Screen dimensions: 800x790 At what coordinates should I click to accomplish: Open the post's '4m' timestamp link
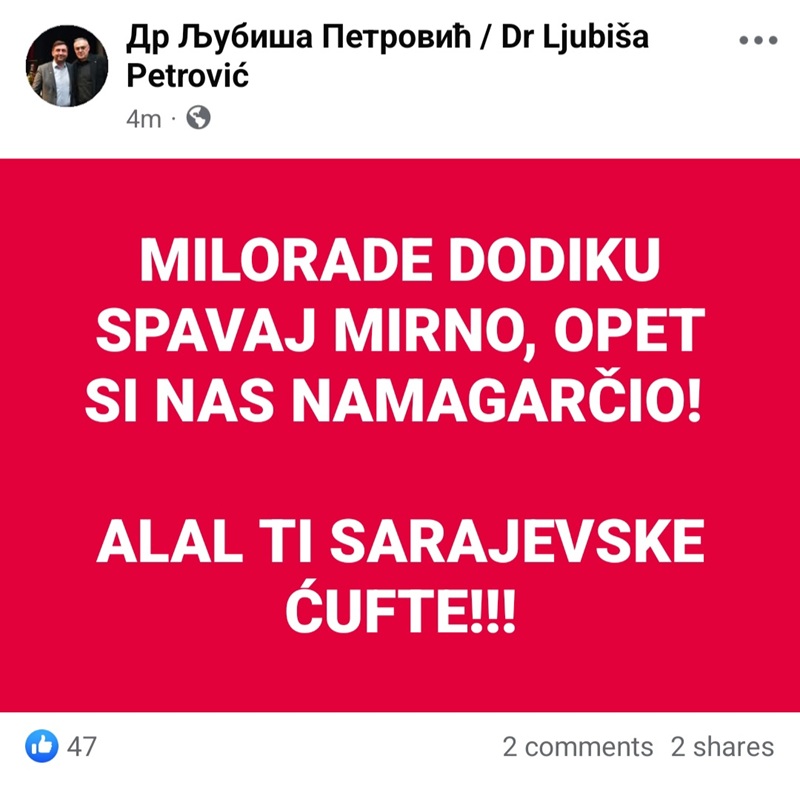pyautogui.click(x=144, y=119)
